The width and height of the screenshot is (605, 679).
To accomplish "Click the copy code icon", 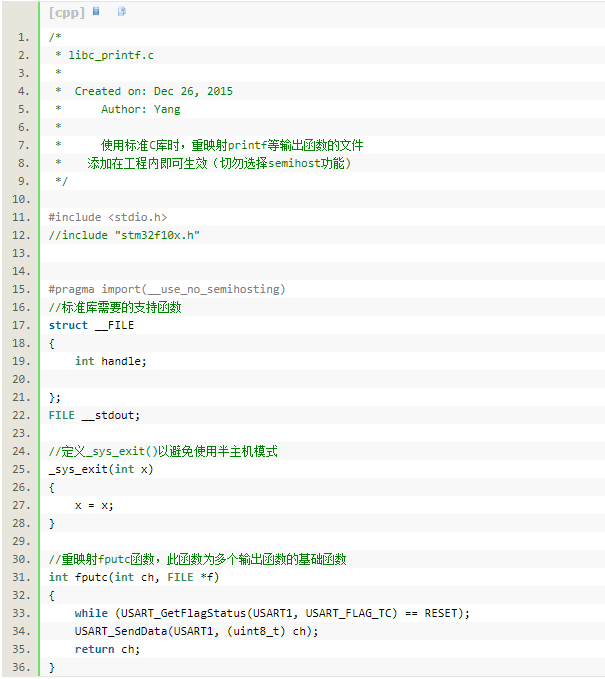I will (x=122, y=11).
